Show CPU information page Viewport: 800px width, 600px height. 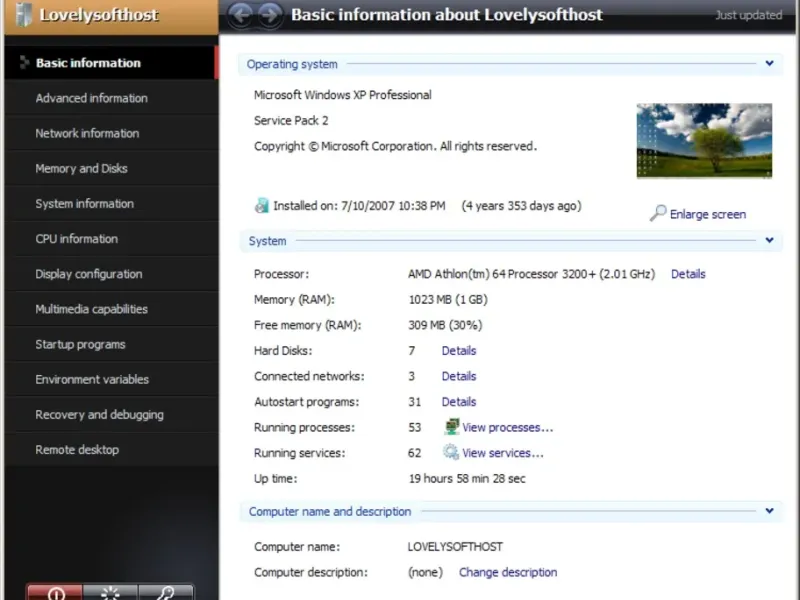(x=111, y=239)
